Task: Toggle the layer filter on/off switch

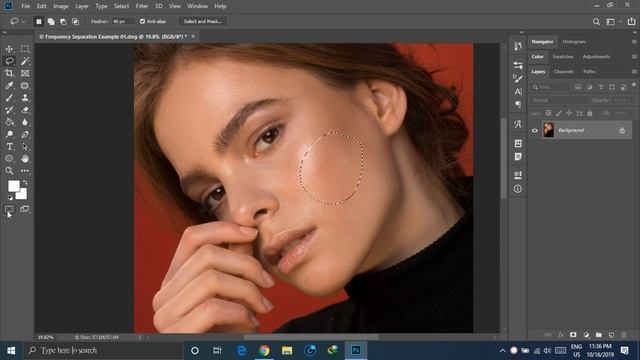Action: coord(633,85)
